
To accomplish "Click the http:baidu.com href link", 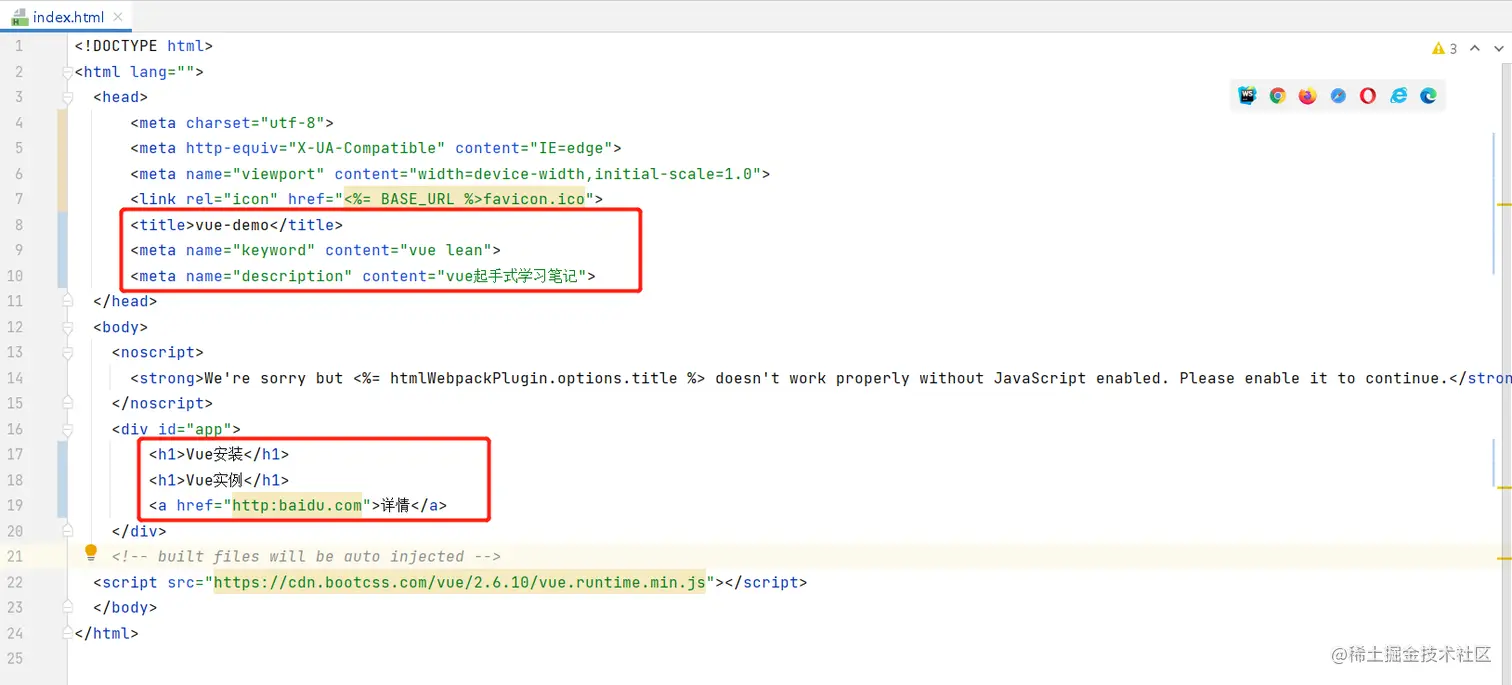I will click(297, 505).
